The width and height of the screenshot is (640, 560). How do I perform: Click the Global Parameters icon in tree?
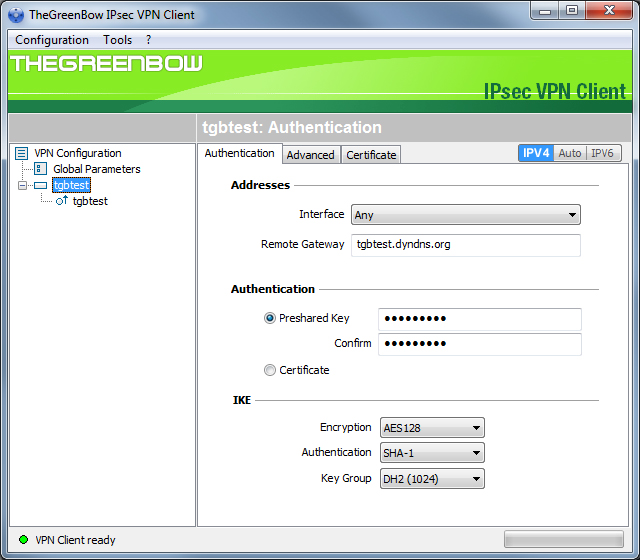tap(40, 169)
